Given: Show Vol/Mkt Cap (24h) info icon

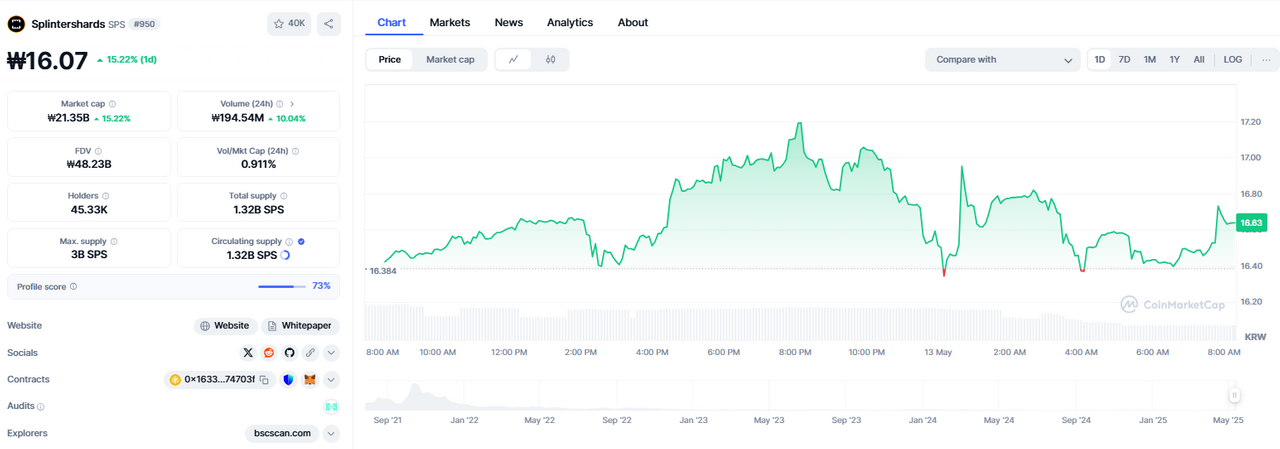Looking at the screenshot, I should (296, 151).
